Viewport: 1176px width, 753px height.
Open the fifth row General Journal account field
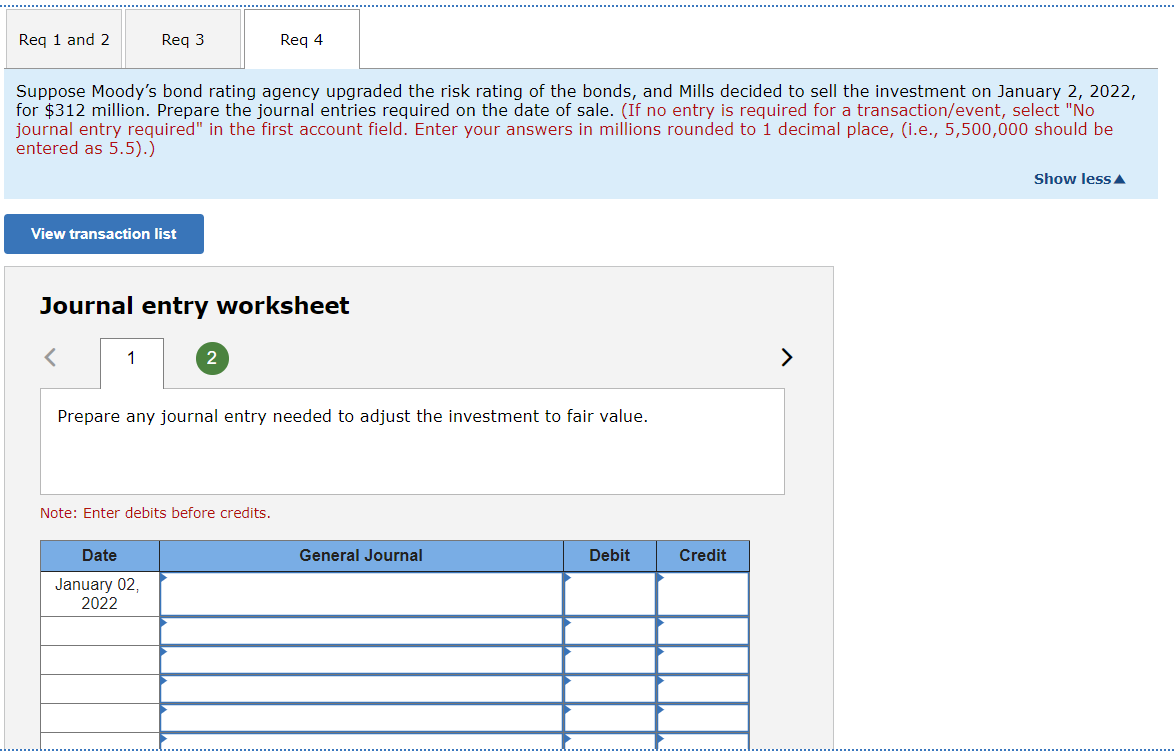click(362, 718)
